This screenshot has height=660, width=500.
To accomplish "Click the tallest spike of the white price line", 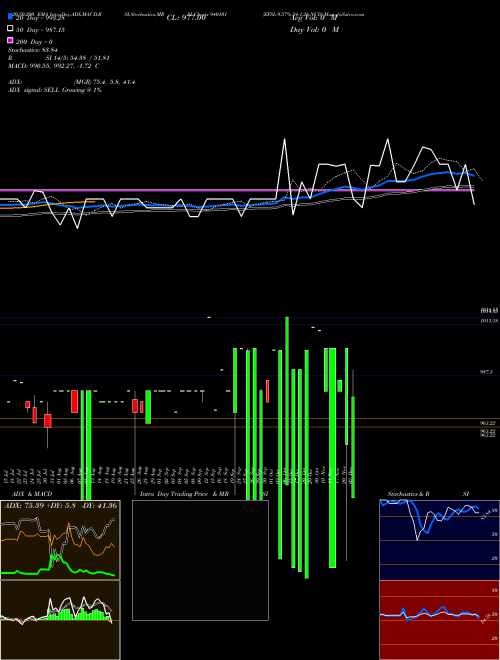I will coord(285,139).
